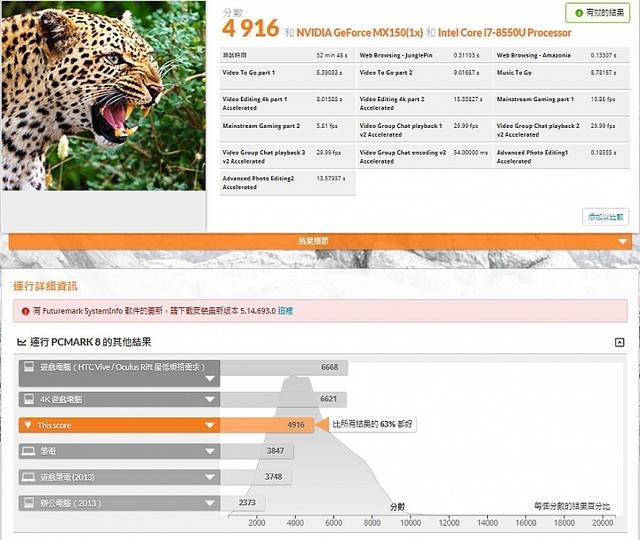The image size is (640, 540).
Task: Click the Web Browsing - JunglePin result
Action: pyautogui.click(x=424, y=55)
